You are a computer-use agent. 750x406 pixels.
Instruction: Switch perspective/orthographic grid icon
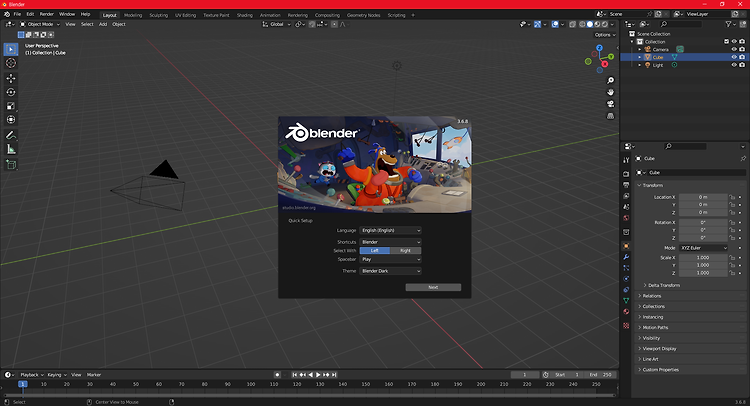(610, 116)
